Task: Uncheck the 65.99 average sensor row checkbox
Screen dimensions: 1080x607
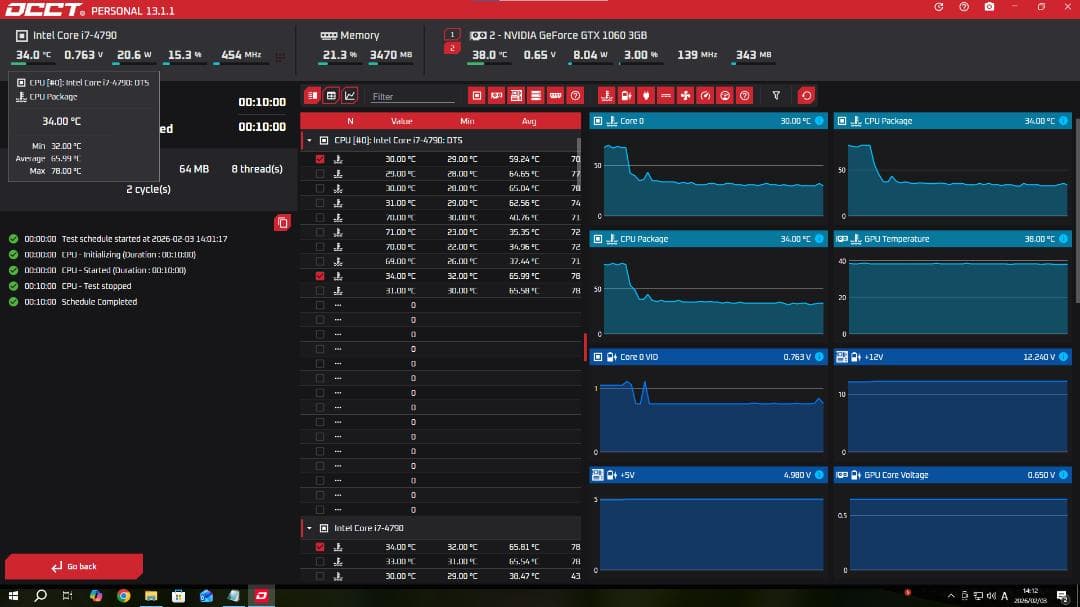Action: (x=320, y=276)
